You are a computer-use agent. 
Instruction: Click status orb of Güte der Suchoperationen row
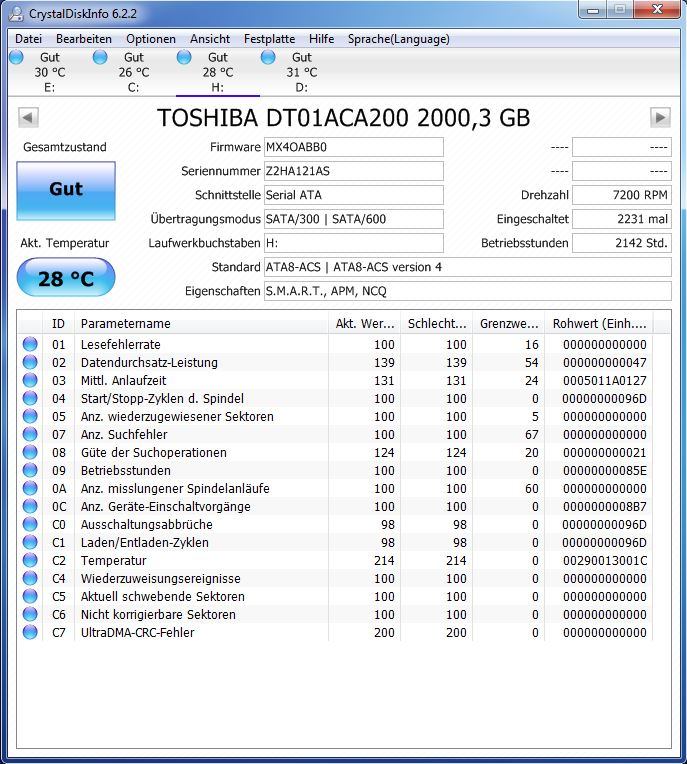click(30, 452)
